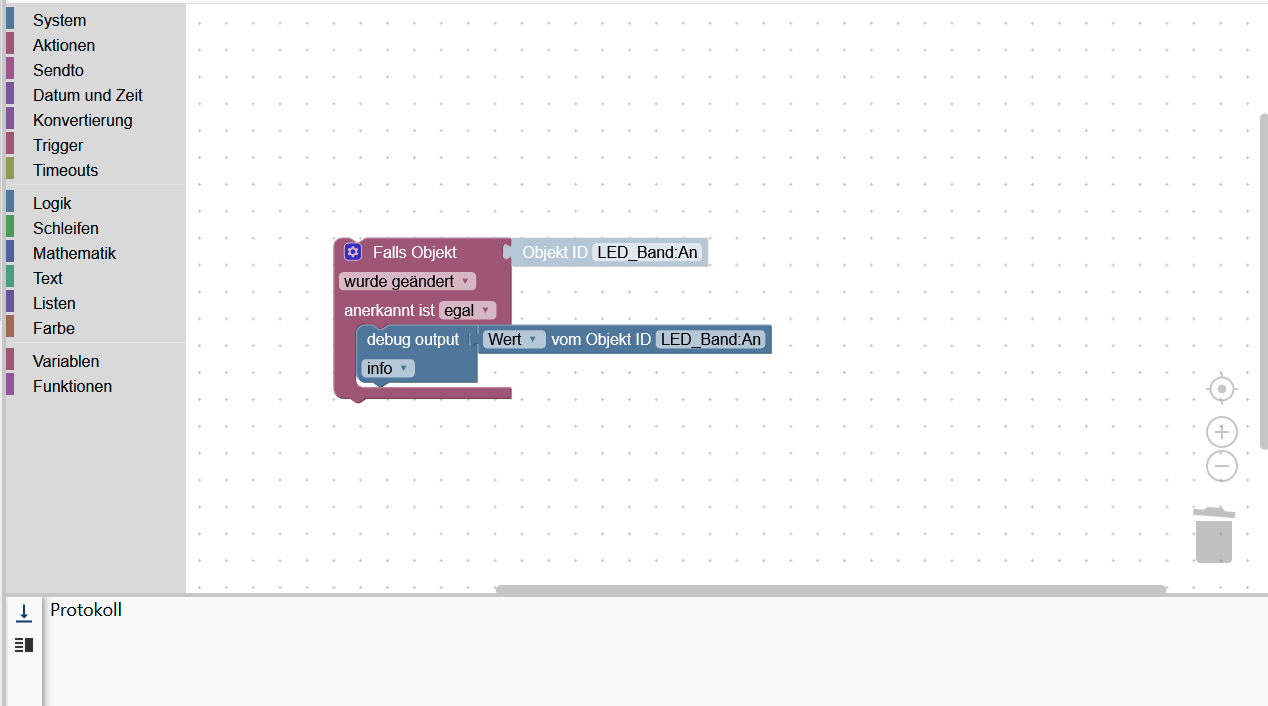Select the debug output block
This screenshot has height=706, width=1268.
click(x=413, y=340)
